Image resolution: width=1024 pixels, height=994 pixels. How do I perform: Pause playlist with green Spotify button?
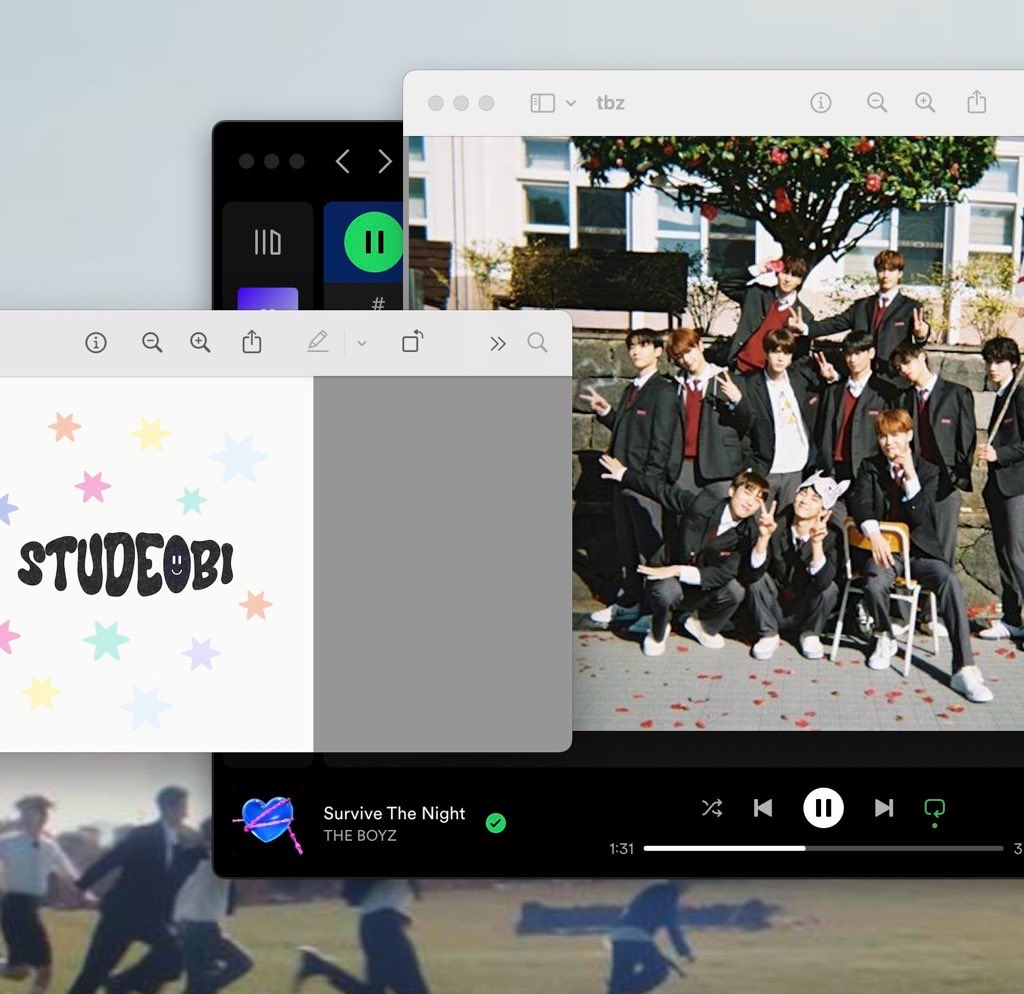click(x=374, y=242)
